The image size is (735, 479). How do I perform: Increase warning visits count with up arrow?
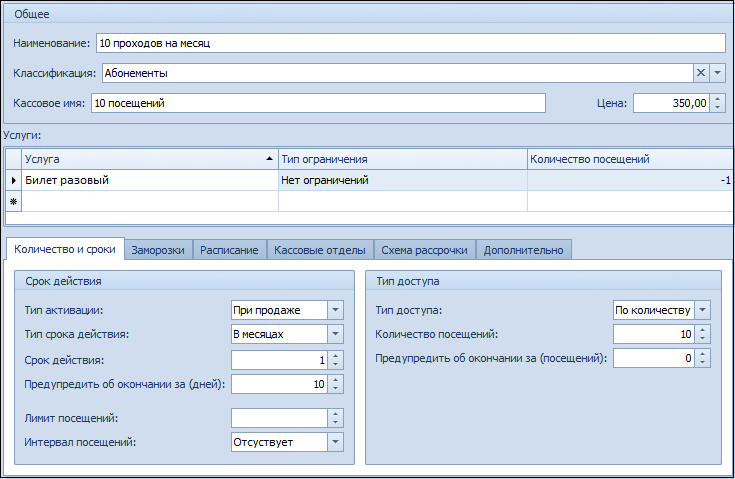[703, 354]
